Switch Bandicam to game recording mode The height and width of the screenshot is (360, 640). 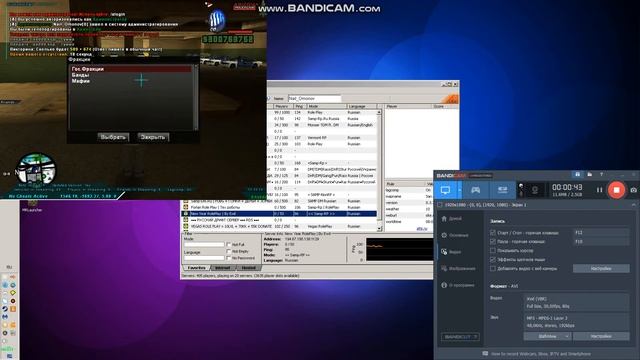pyautogui.click(x=476, y=190)
